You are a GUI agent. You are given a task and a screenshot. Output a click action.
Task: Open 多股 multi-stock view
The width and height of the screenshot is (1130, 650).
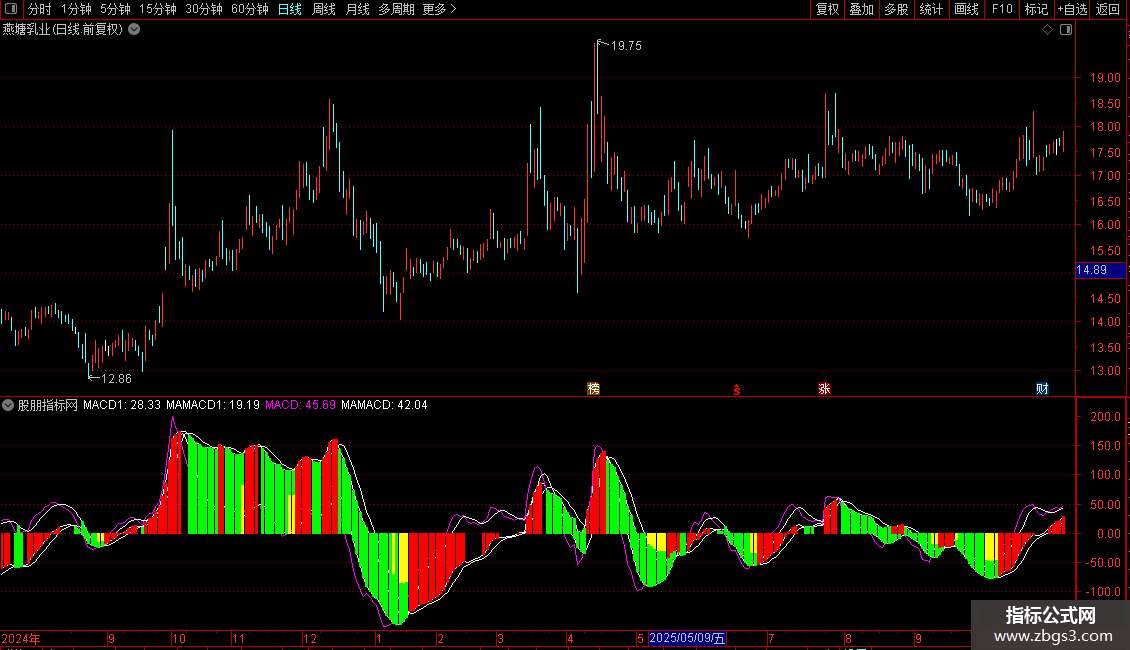click(x=896, y=9)
